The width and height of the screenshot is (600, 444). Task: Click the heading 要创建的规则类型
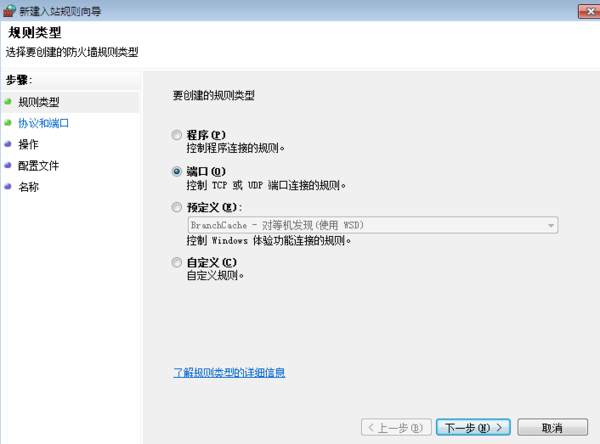pos(214,95)
